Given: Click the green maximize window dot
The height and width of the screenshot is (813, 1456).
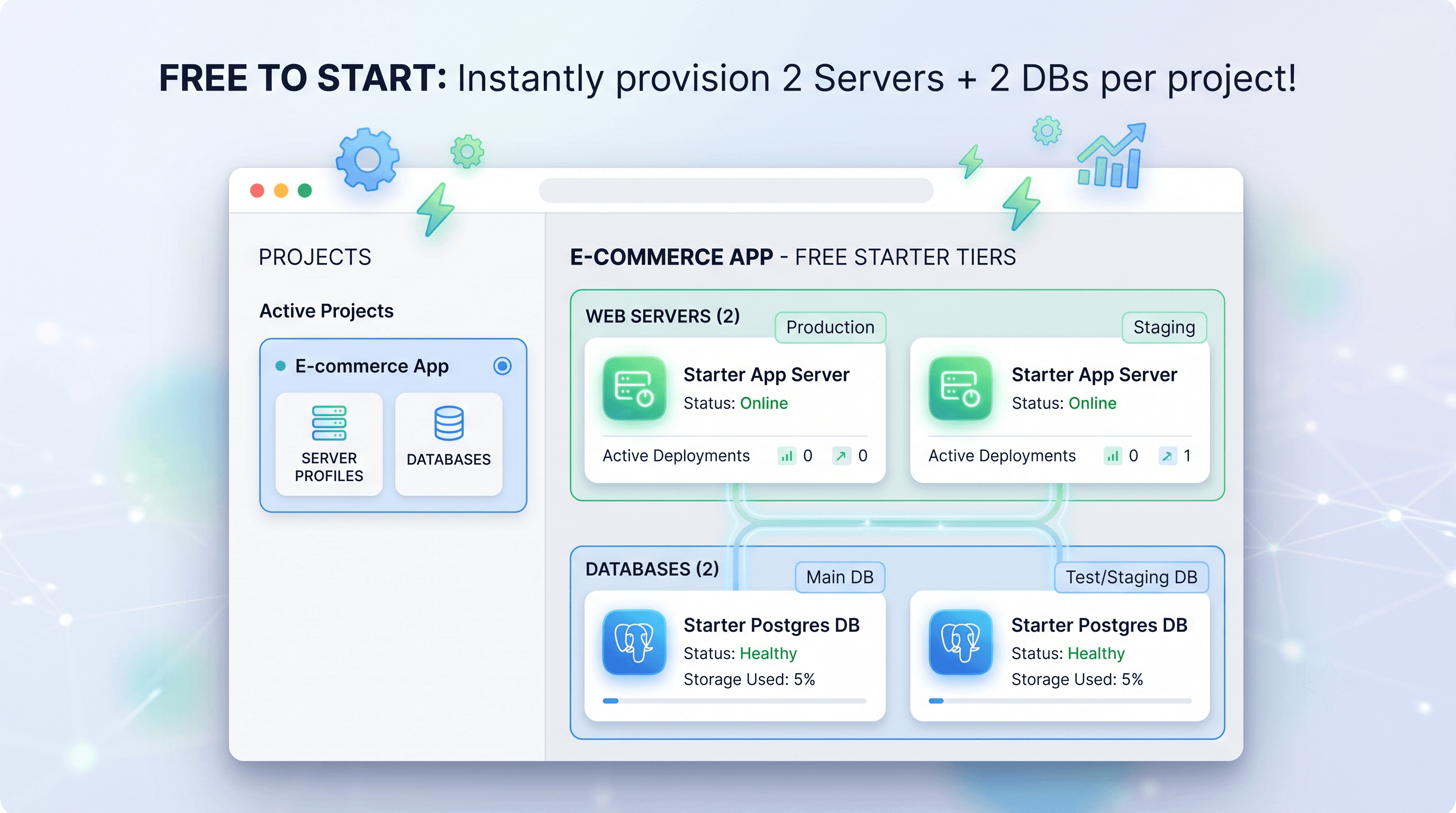Looking at the screenshot, I should click(305, 191).
